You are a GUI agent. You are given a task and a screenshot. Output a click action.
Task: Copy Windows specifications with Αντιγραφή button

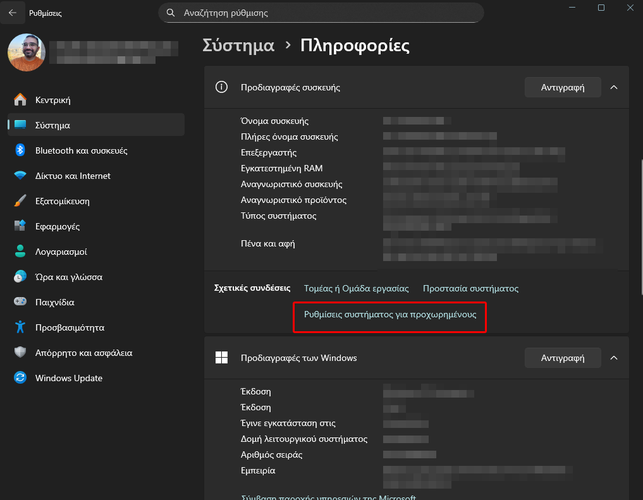tap(563, 357)
